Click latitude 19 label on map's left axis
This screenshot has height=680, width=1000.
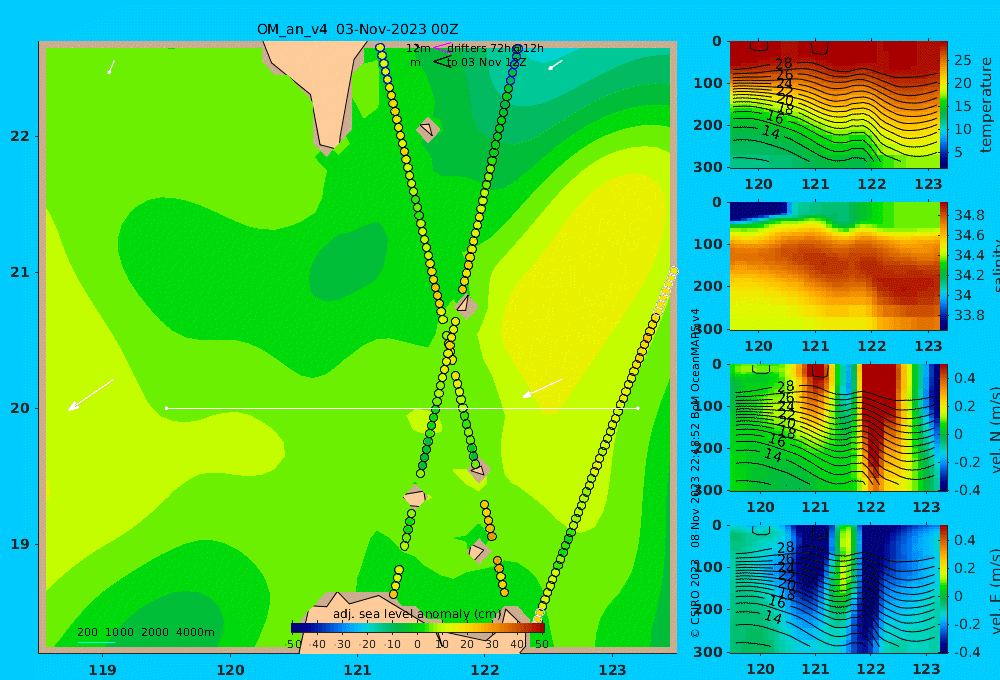[20, 544]
